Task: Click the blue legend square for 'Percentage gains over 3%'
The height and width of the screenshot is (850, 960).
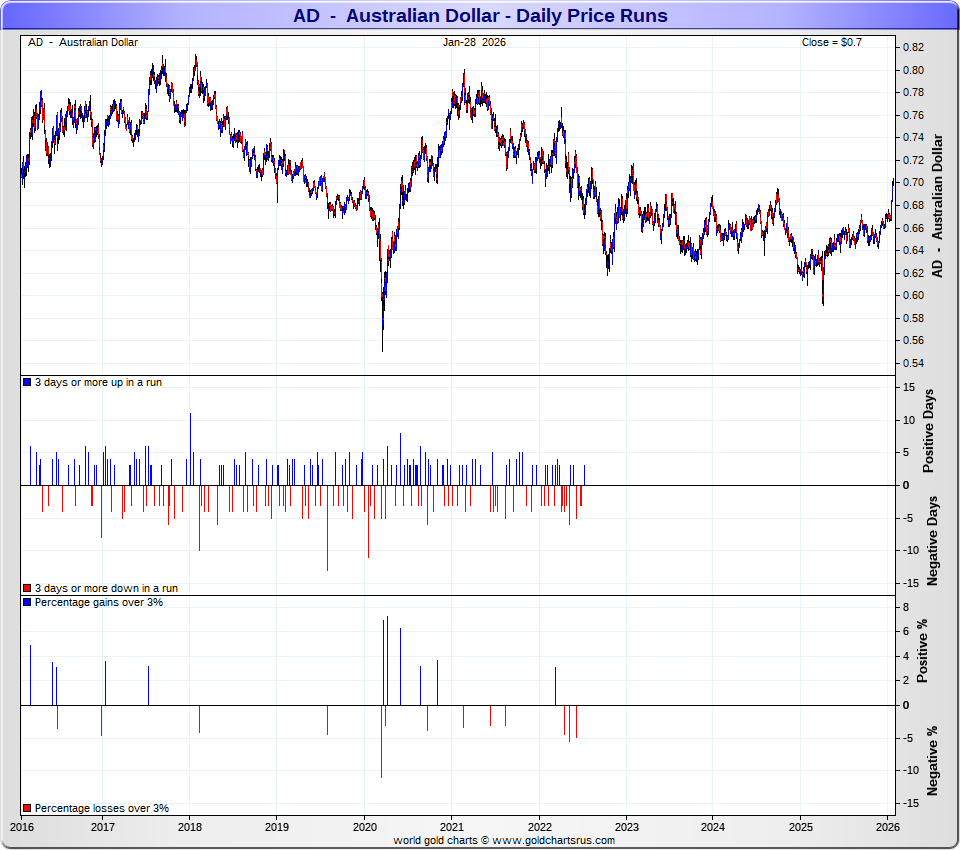Action: tap(27, 602)
